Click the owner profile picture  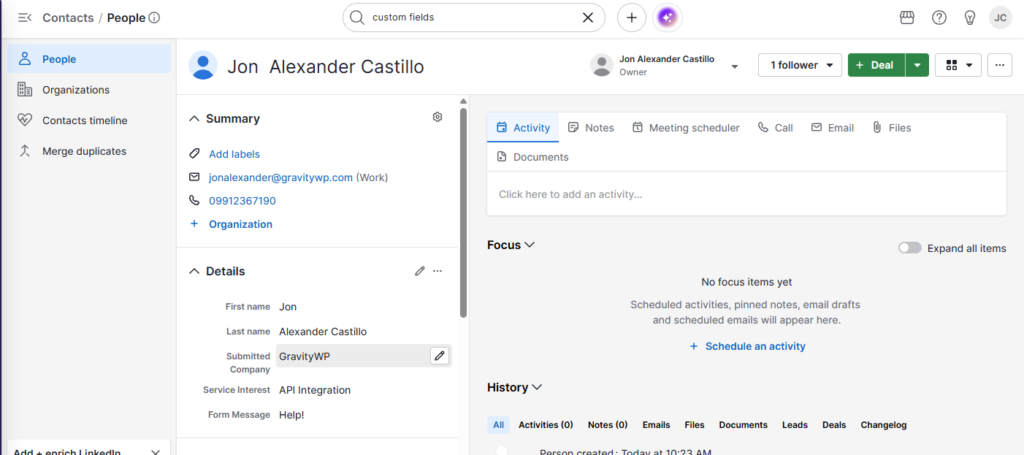pyautogui.click(x=601, y=65)
